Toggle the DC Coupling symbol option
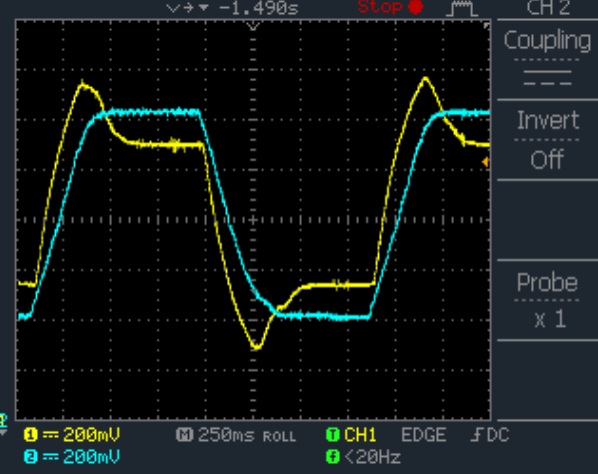Screen dimensions: 598x474 [548, 78]
